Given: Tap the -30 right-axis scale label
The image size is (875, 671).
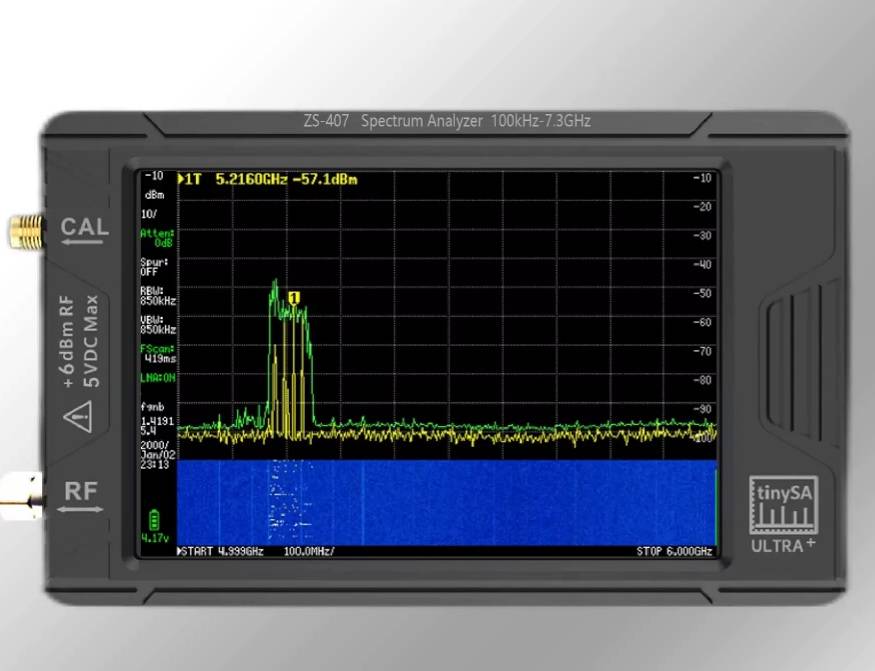Looking at the screenshot, I should pyautogui.click(x=703, y=236).
